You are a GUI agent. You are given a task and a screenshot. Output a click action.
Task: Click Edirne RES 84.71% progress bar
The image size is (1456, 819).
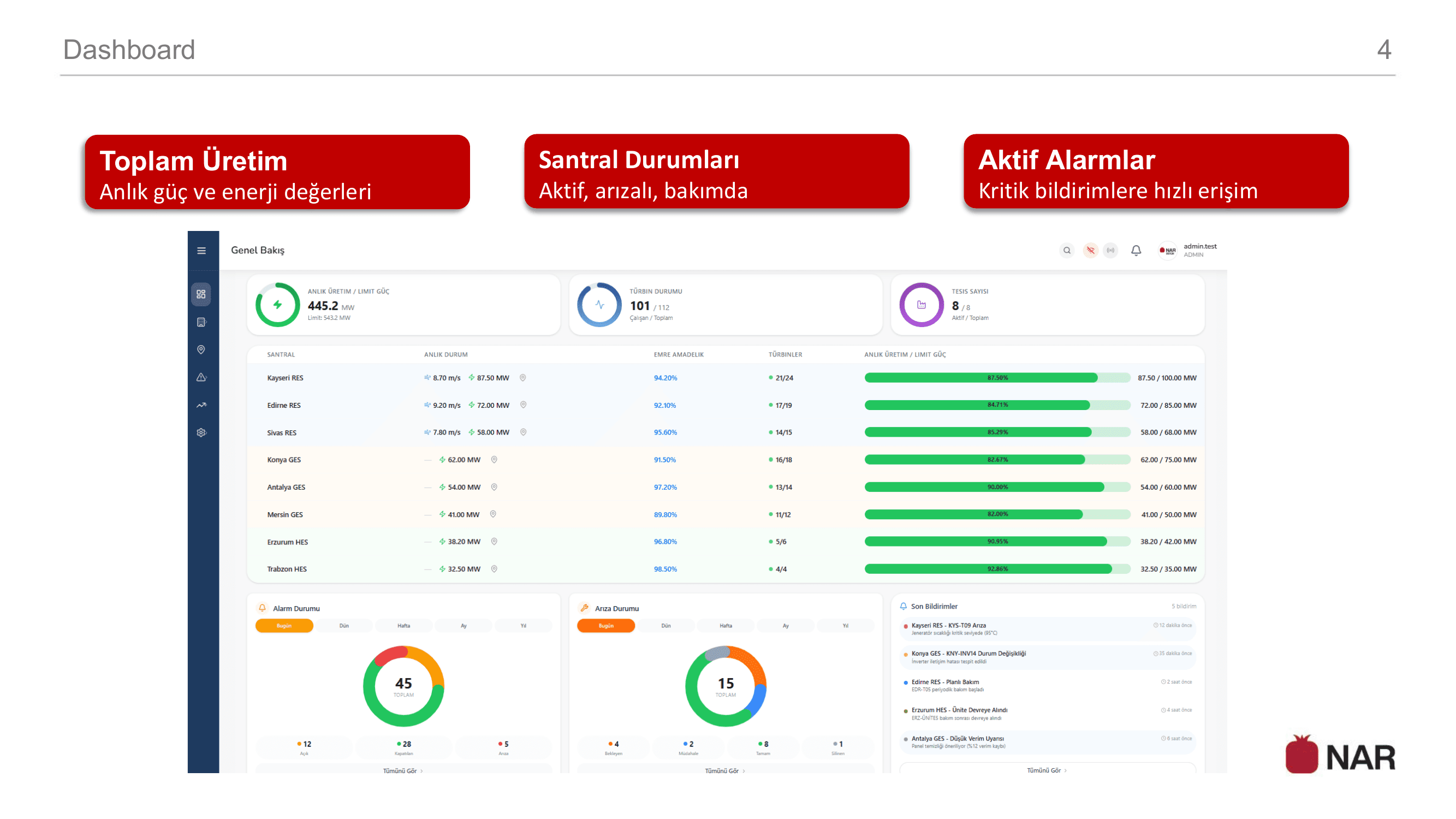[997, 405]
